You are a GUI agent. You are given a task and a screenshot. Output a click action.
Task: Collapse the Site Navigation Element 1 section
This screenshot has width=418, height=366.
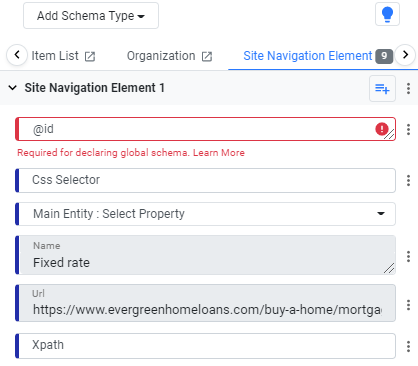pyautogui.click(x=13, y=88)
